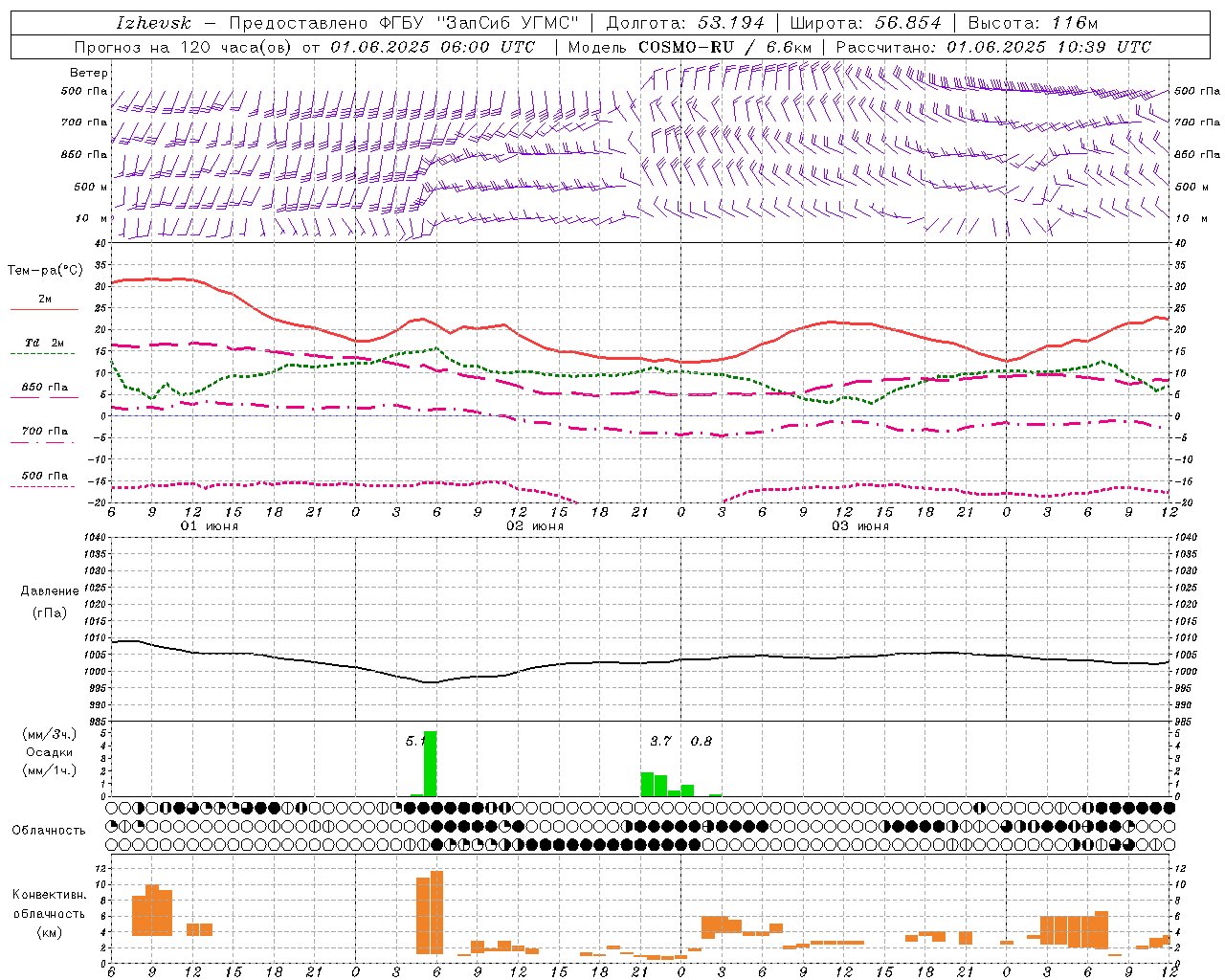Click the provider text 'ЗапСиб УГМС'
This screenshot has height=980, width=1225.
coord(509,23)
